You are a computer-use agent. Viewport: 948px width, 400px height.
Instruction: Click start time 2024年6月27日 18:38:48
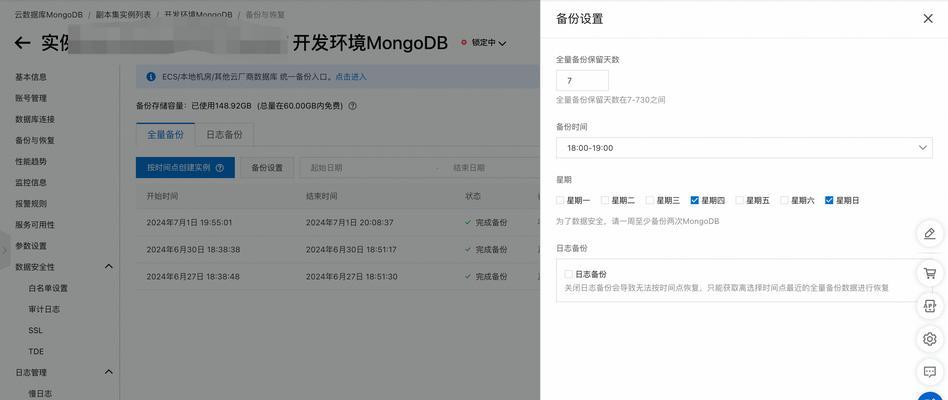[193, 276]
